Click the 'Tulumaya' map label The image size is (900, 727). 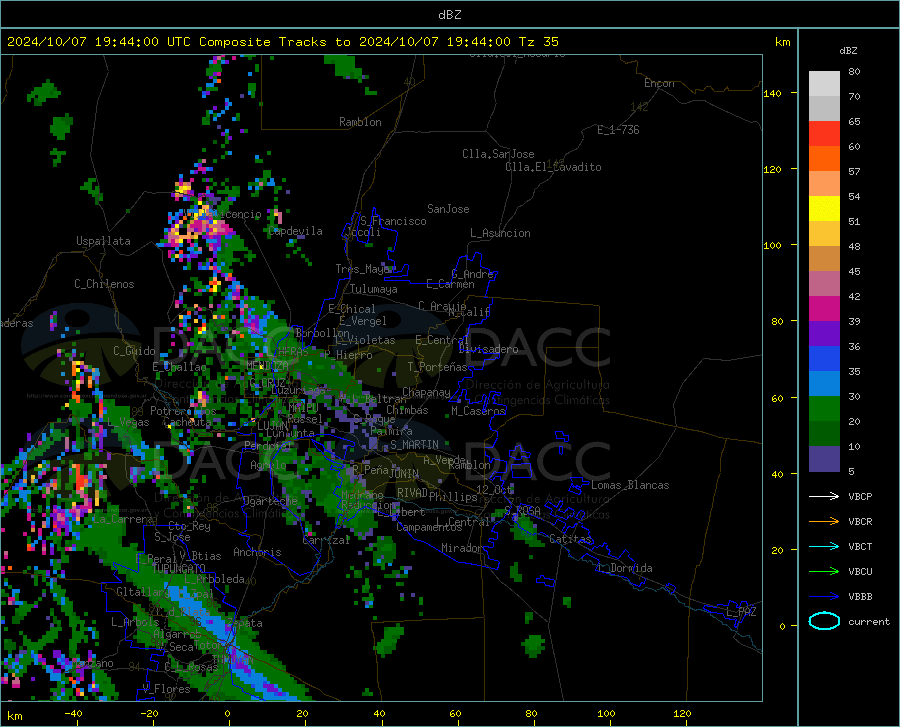[374, 289]
